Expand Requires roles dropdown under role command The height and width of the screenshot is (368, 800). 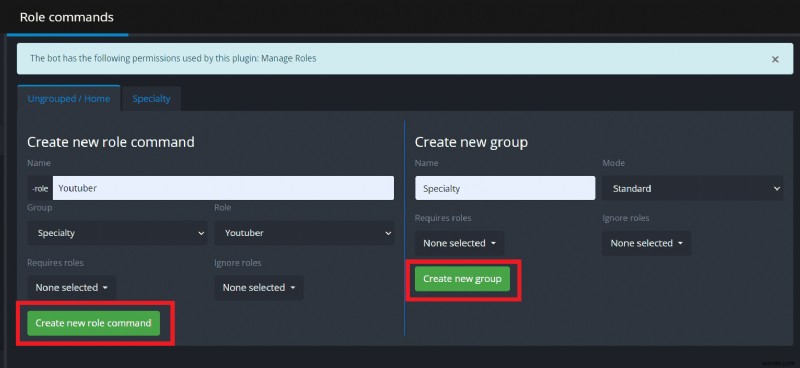pos(71,288)
